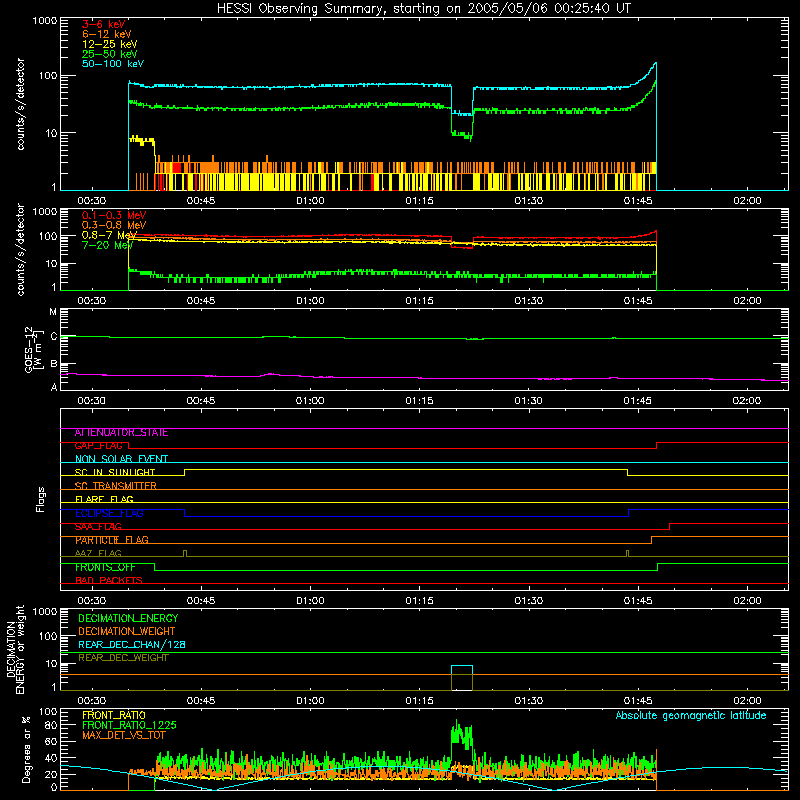Click the B tick on GOES axis
The width and height of the screenshot is (800, 800).
(x=54, y=364)
